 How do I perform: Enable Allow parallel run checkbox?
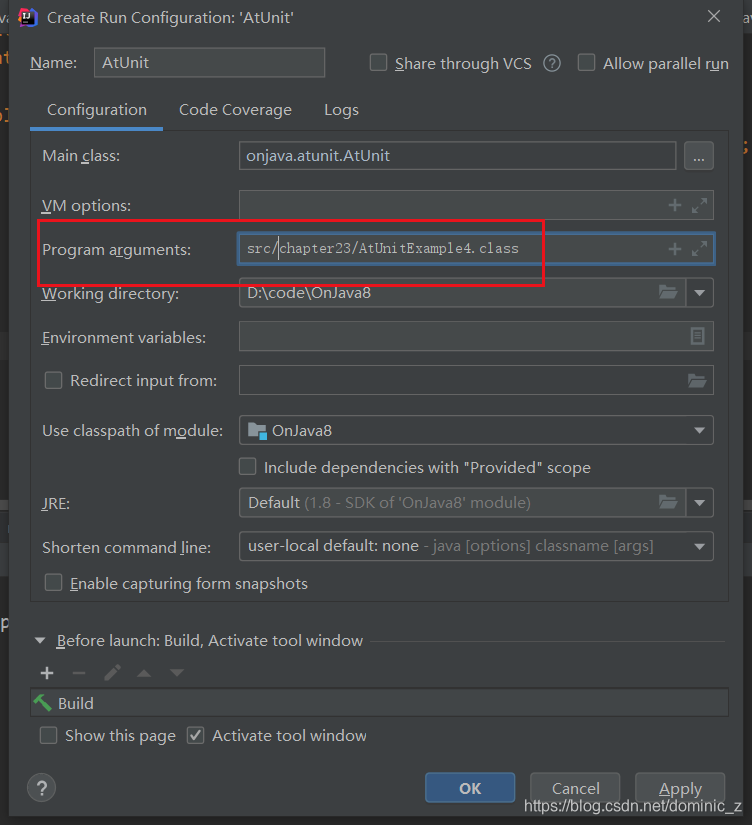[586, 63]
